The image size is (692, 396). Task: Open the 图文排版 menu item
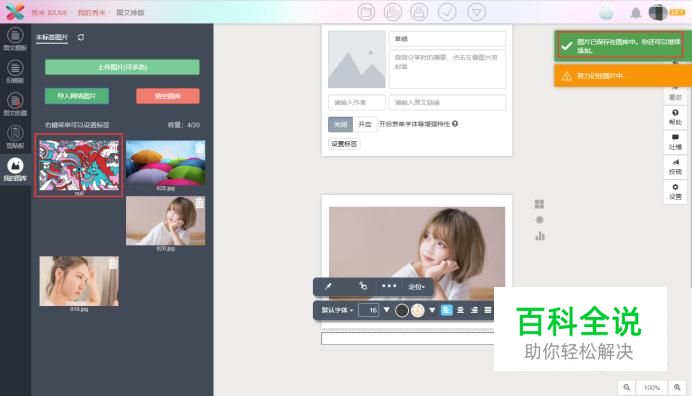[x=130, y=12]
